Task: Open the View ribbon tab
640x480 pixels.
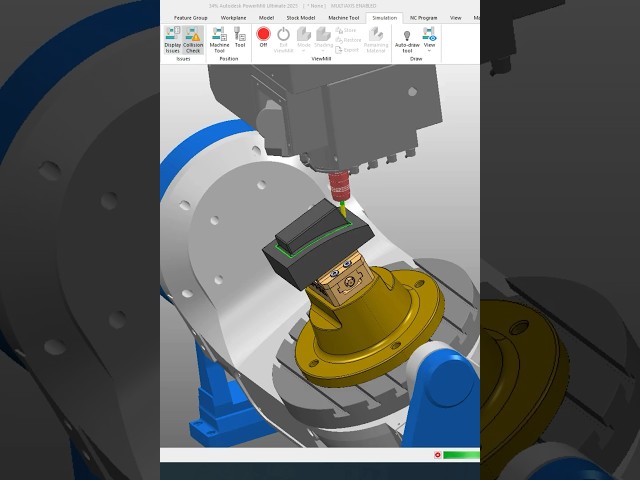Action: click(456, 18)
